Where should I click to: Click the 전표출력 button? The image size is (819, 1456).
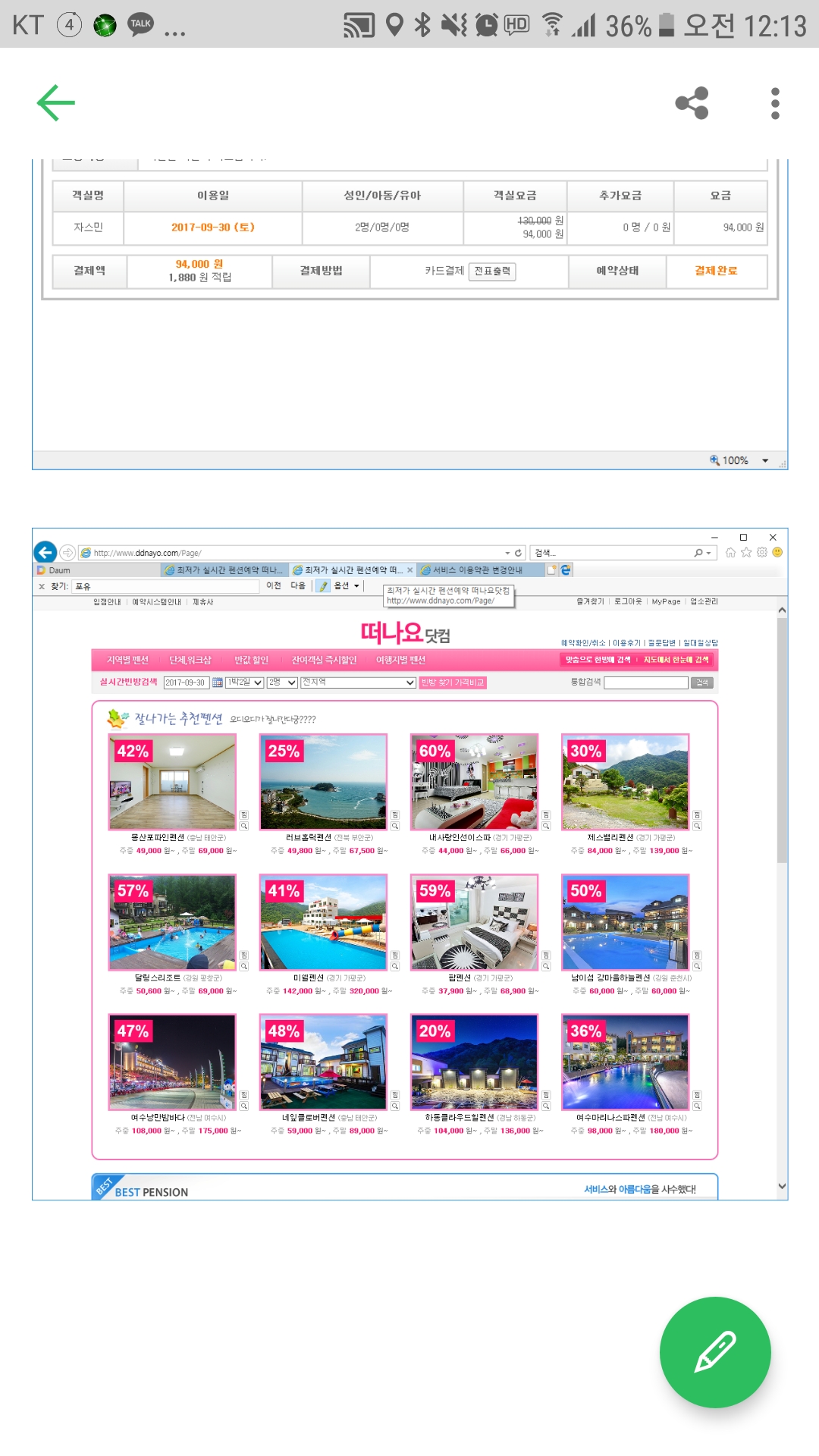pyautogui.click(x=492, y=271)
